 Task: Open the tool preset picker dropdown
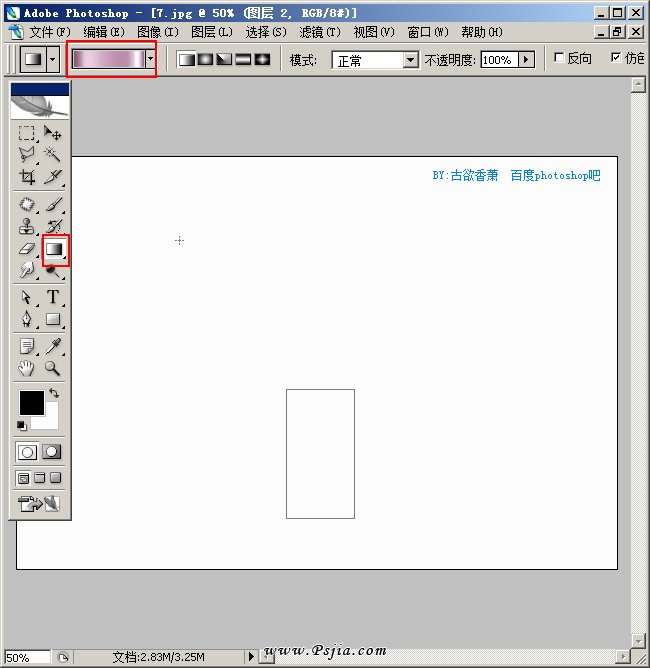tap(52, 59)
